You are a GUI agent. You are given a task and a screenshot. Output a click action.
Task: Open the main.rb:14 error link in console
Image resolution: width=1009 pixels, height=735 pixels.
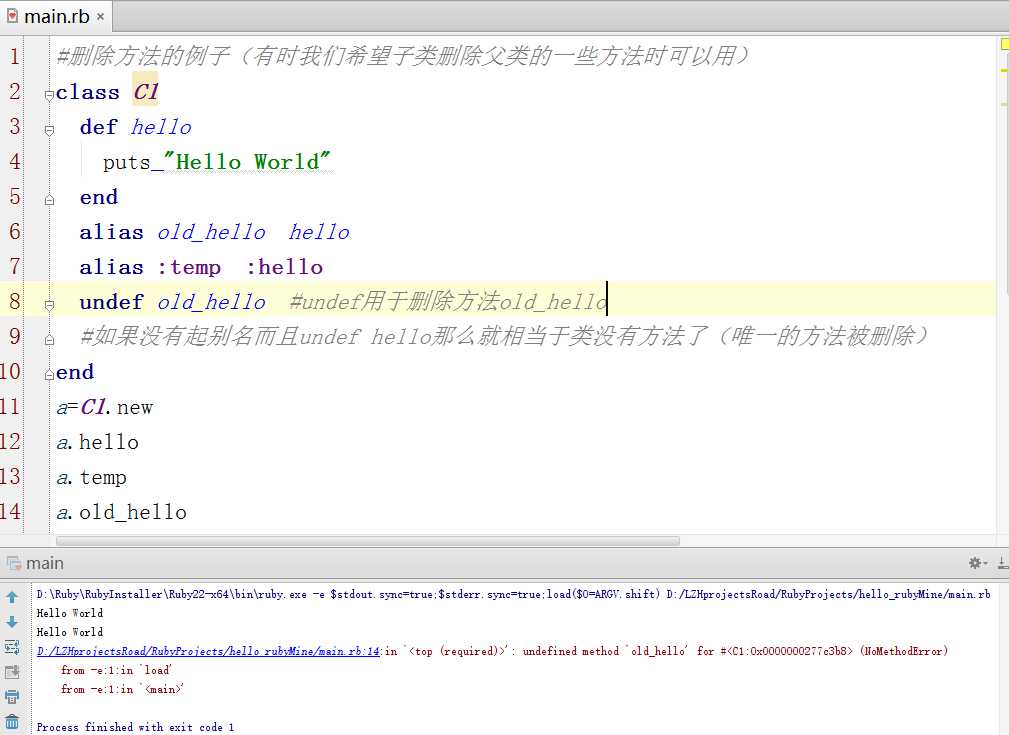click(x=208, y=651)
